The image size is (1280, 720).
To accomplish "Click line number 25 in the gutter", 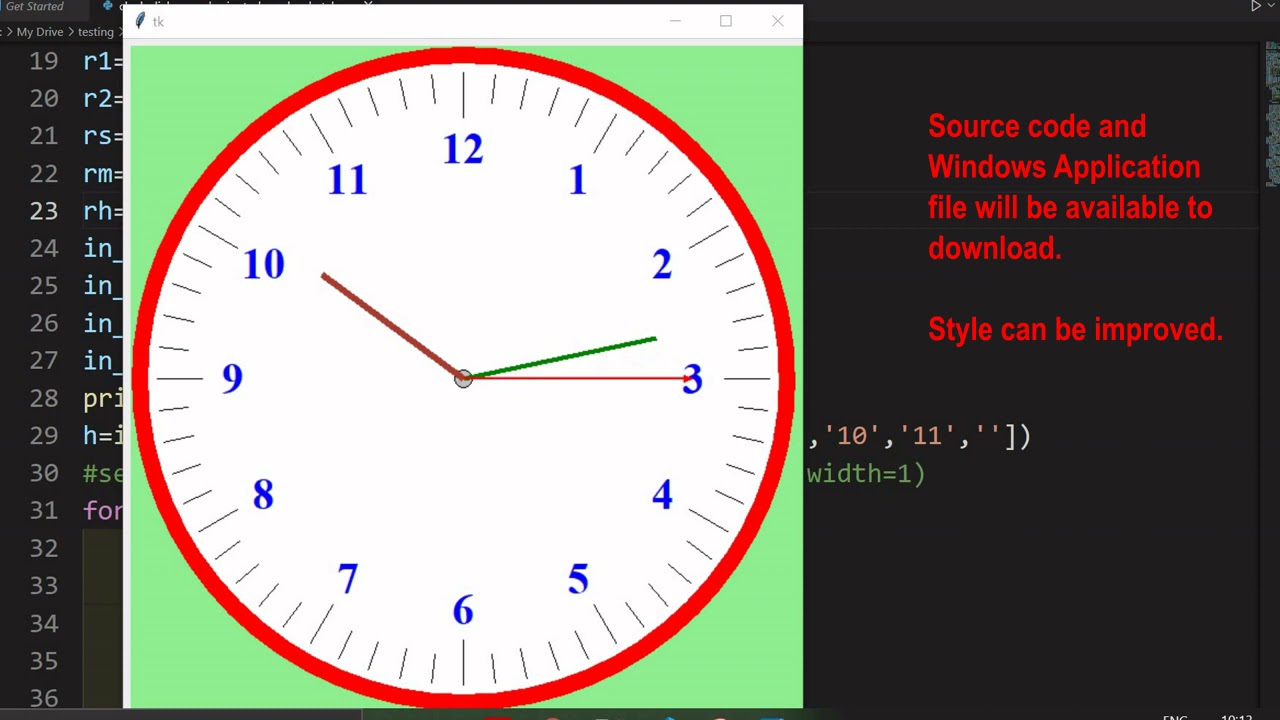I will pyautogui.click(x=43, y=287).
